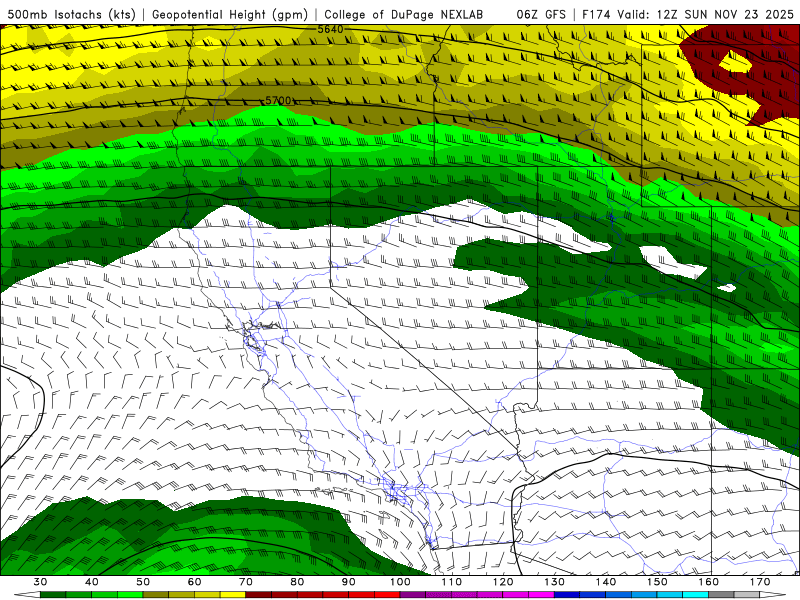Click the colorbar value 150
Viewport: 800px width, 600px height.
click(x=657, y=582)
